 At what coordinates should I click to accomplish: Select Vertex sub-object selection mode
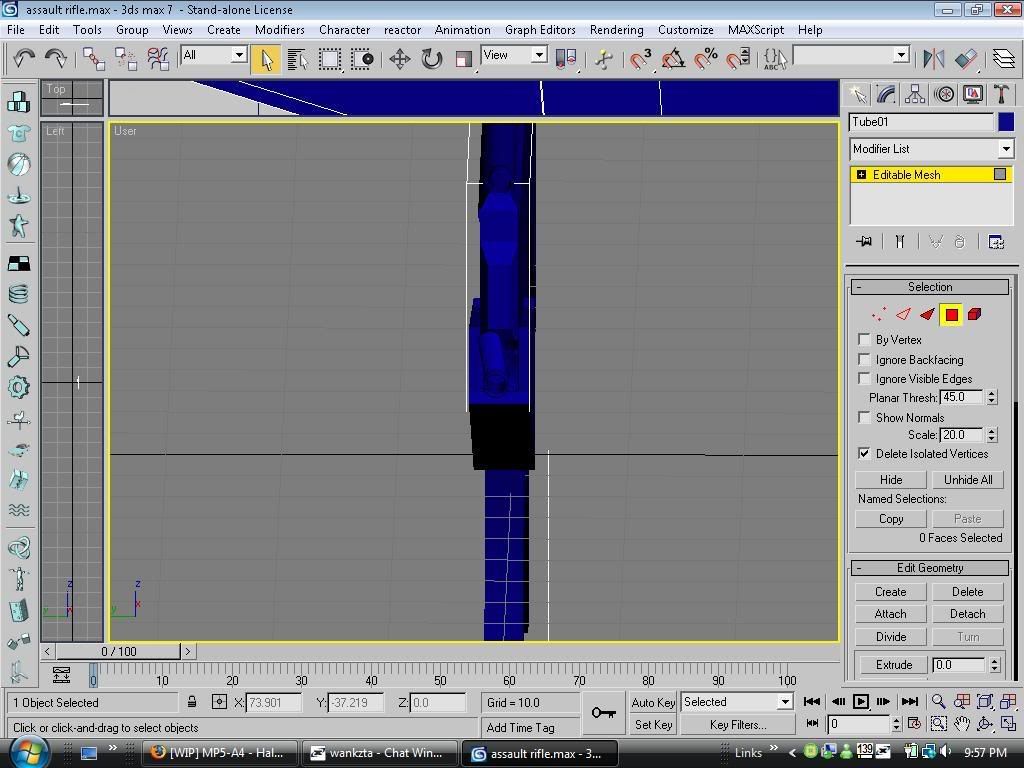coord(878,315)
